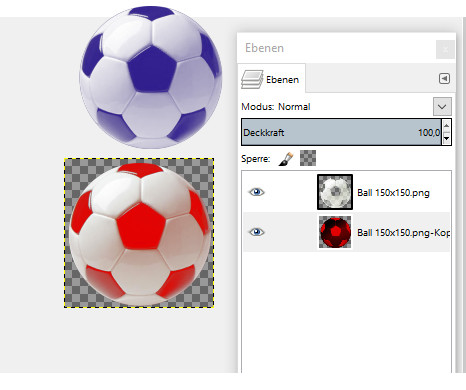This screenshot has width=466, height=390.
Task: Open the tab configuration menu arrow button
Action: tap(444, 79)
